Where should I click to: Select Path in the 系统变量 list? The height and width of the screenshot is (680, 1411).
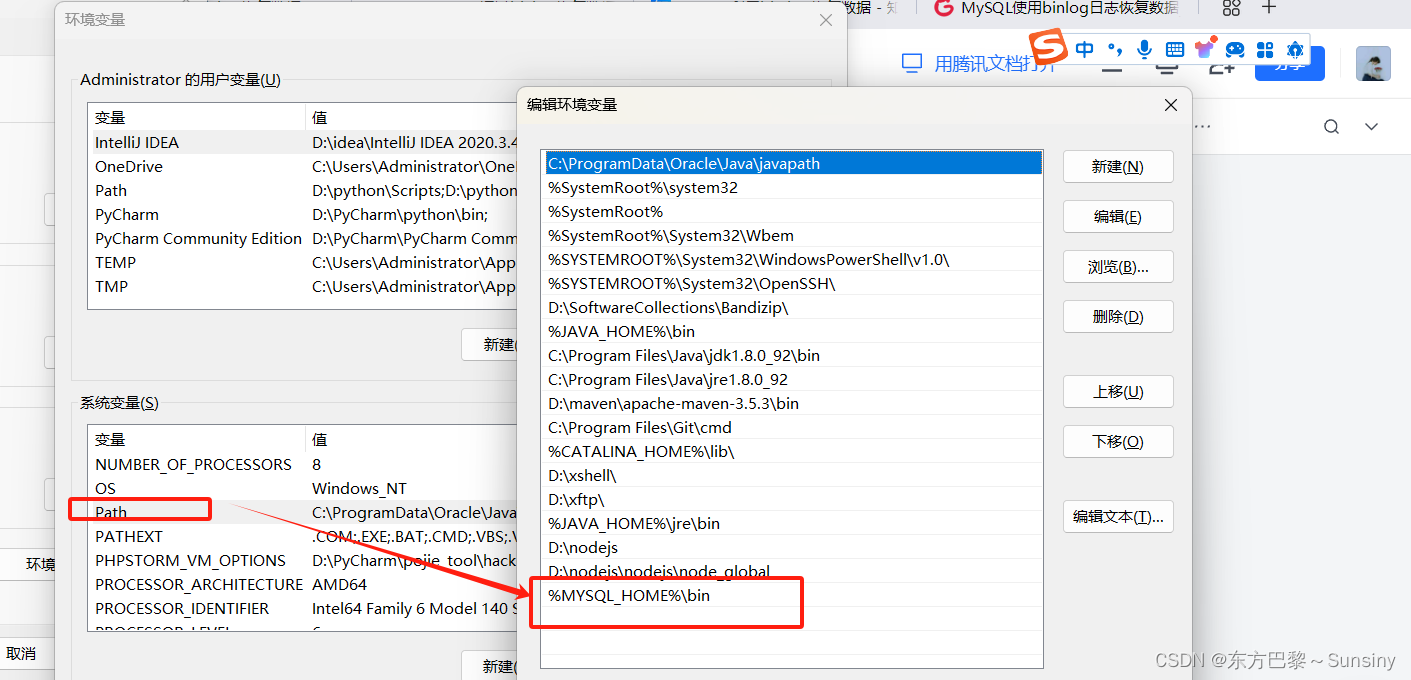(303, 513)
